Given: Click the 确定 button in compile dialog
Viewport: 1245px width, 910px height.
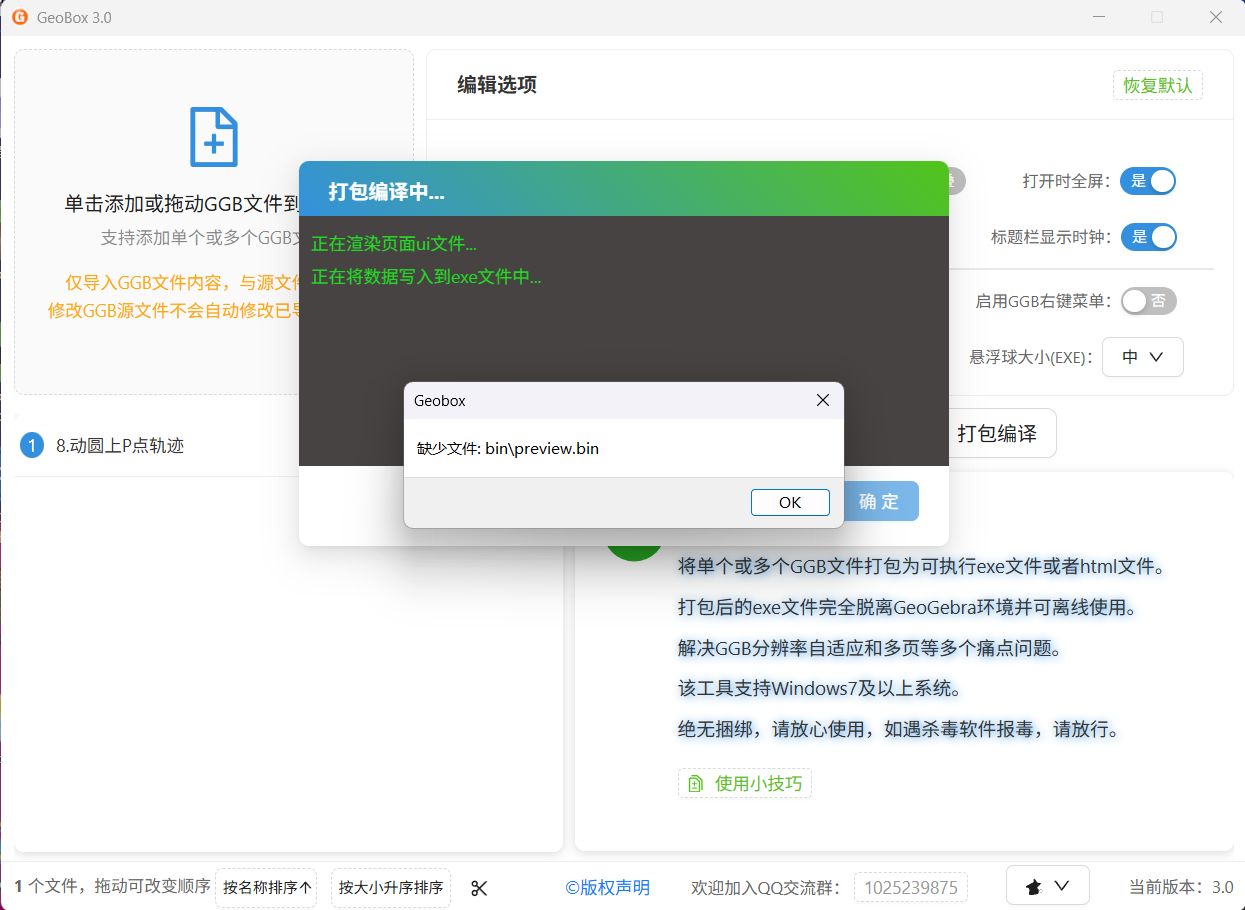Looking at the screenshot, I should (x=879, y=502).
